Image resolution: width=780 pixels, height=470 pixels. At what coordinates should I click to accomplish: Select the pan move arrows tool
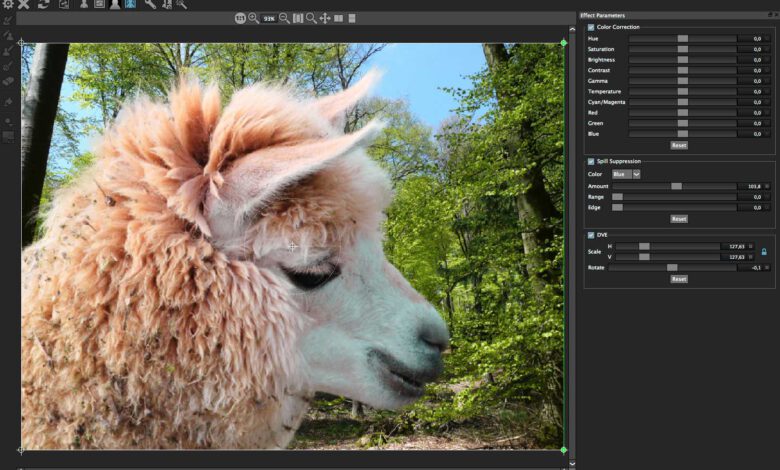point(325,18)
